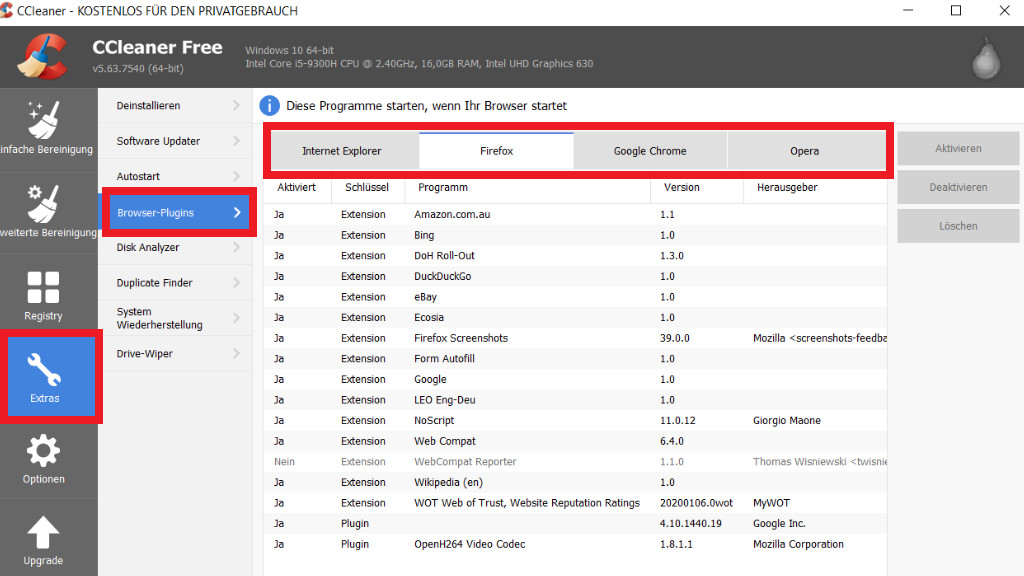Open the Registry grid icon section

(43, 287)
